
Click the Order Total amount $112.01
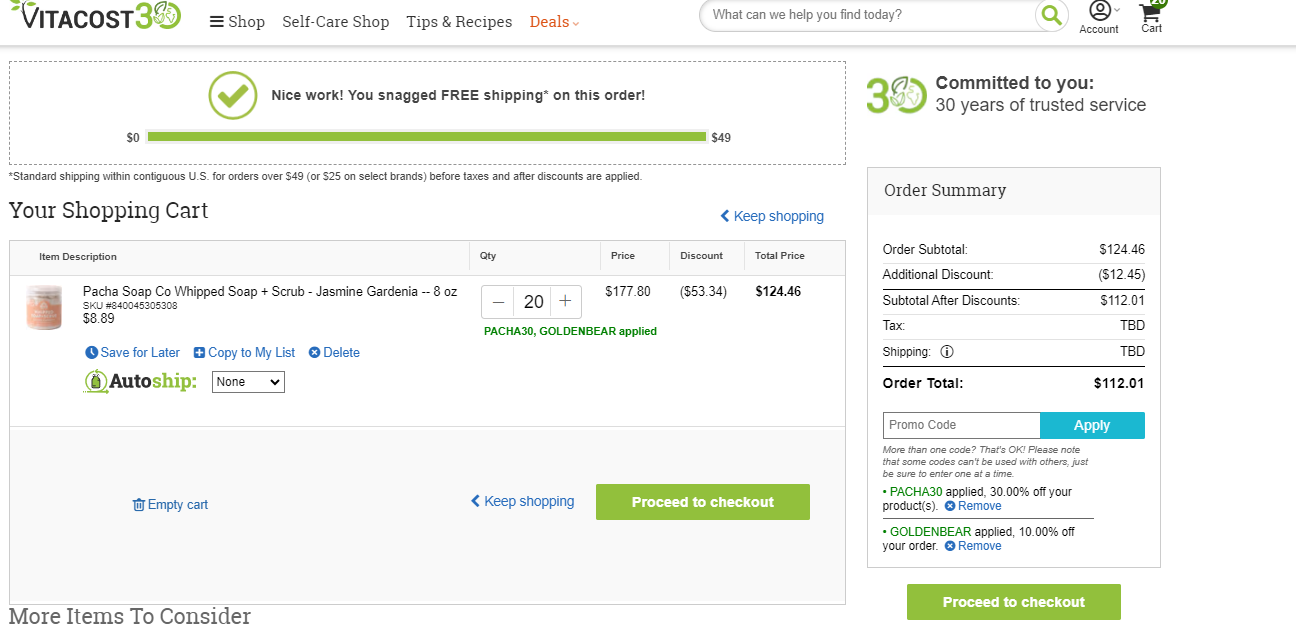click(x=1119, y=383)
